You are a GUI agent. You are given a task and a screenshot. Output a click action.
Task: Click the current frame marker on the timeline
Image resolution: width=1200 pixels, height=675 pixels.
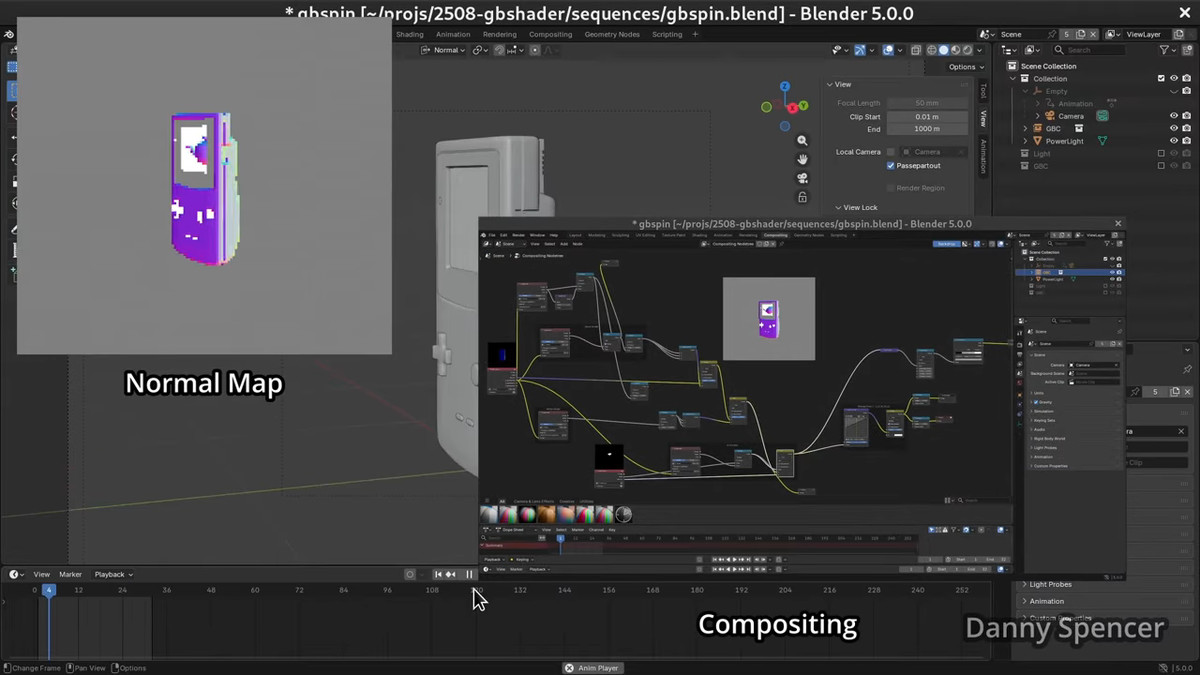(48, 590)
